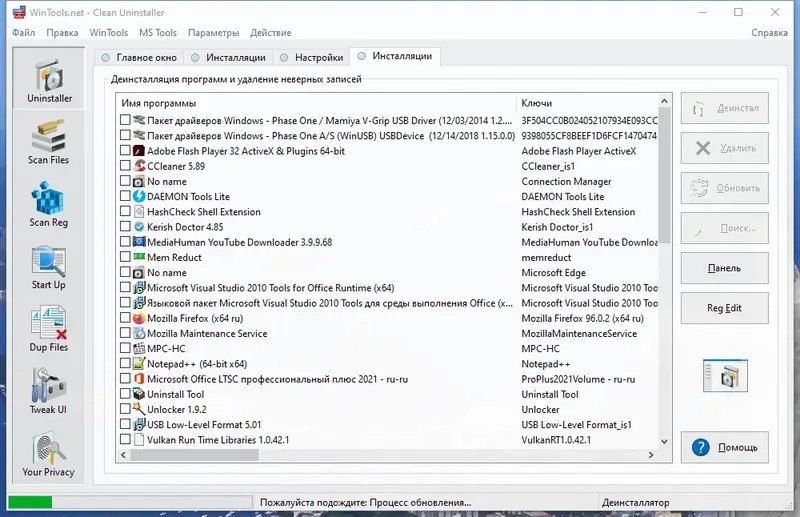Click the Vulkan Run Time Libraries icon
The width and height of the screenshot is (800, 517).
[x=139, y=439]
